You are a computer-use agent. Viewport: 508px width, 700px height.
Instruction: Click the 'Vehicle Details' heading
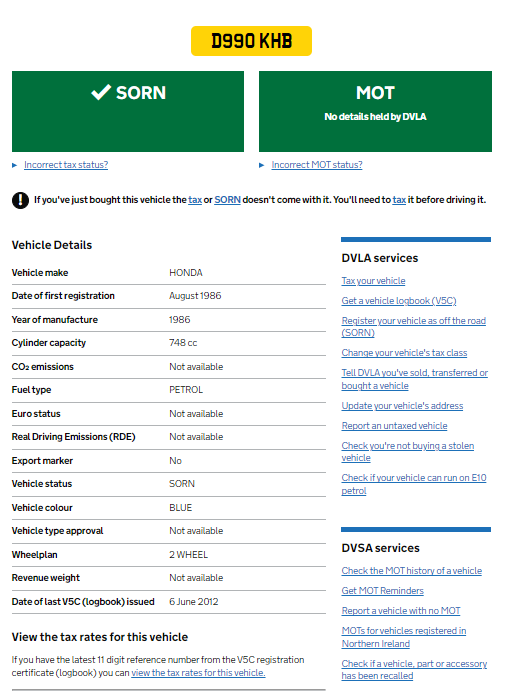52,245
